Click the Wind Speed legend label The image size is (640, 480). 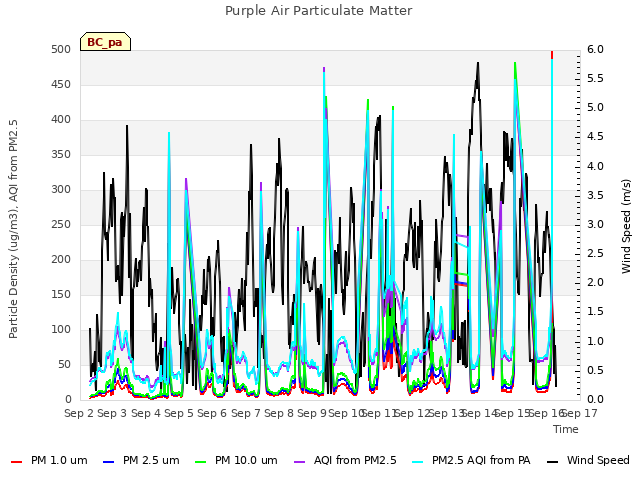pyautogui.click(x=598, y=460)
